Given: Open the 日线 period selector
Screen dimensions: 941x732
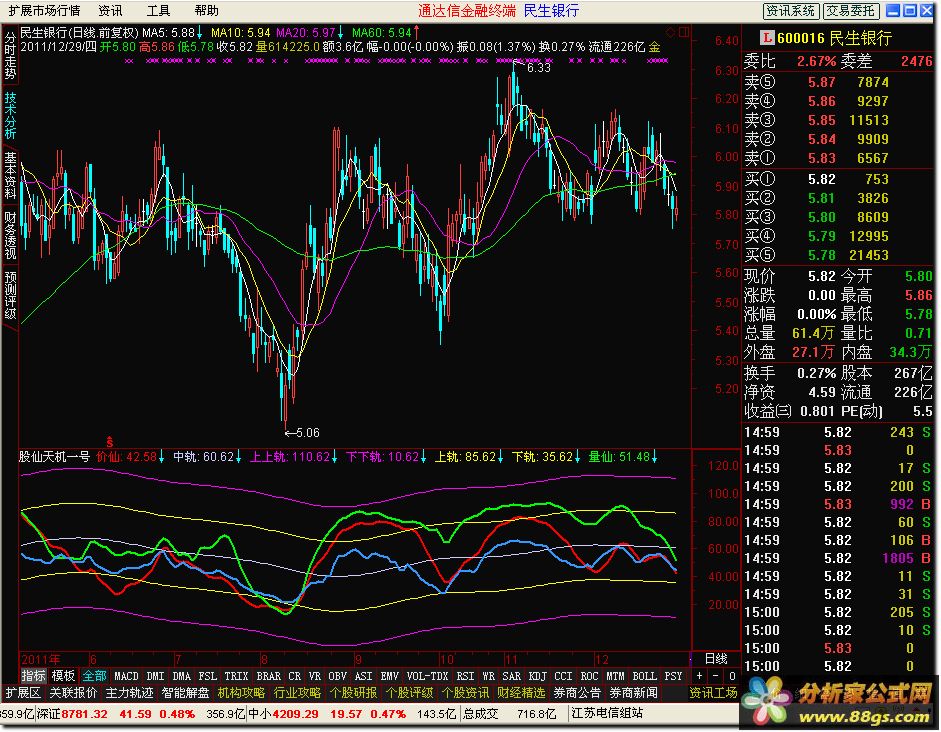Looking at the screenshot, I should (x=716, y=659).
